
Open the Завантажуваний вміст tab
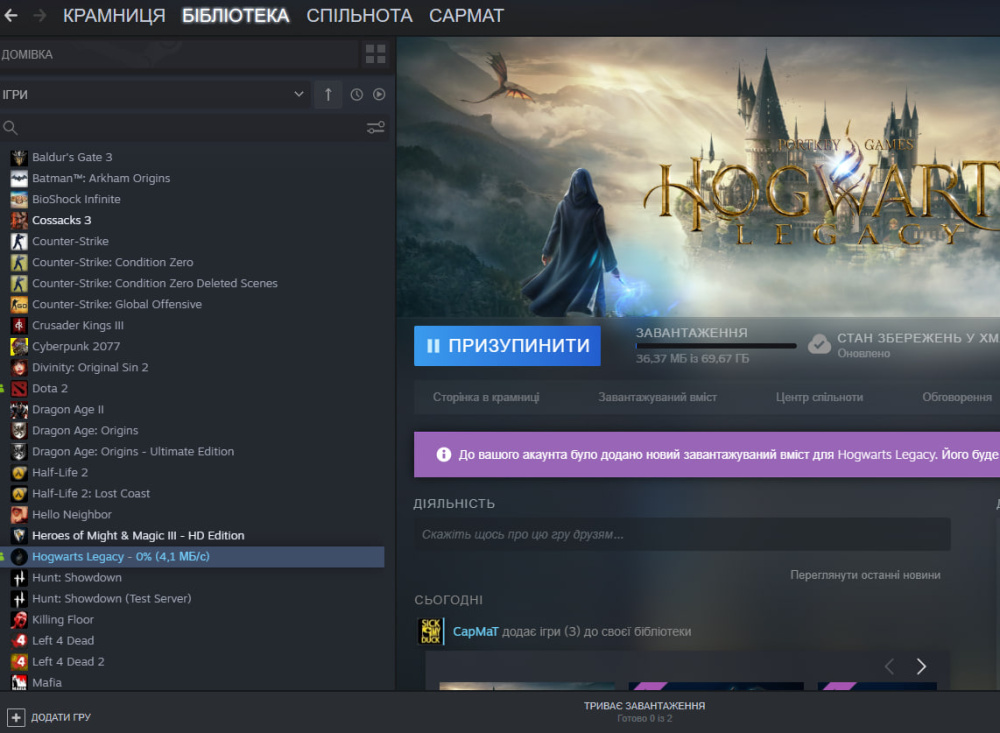point(657,397)
